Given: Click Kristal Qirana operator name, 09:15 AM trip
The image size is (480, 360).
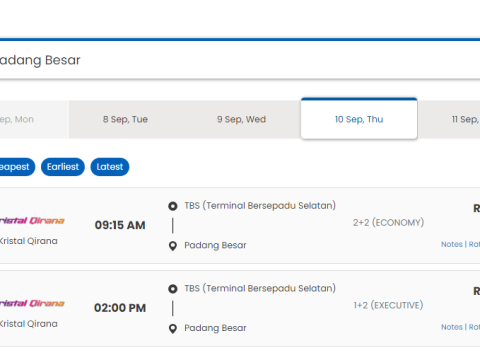Looking at the screenshot, I should click(29, 241).
